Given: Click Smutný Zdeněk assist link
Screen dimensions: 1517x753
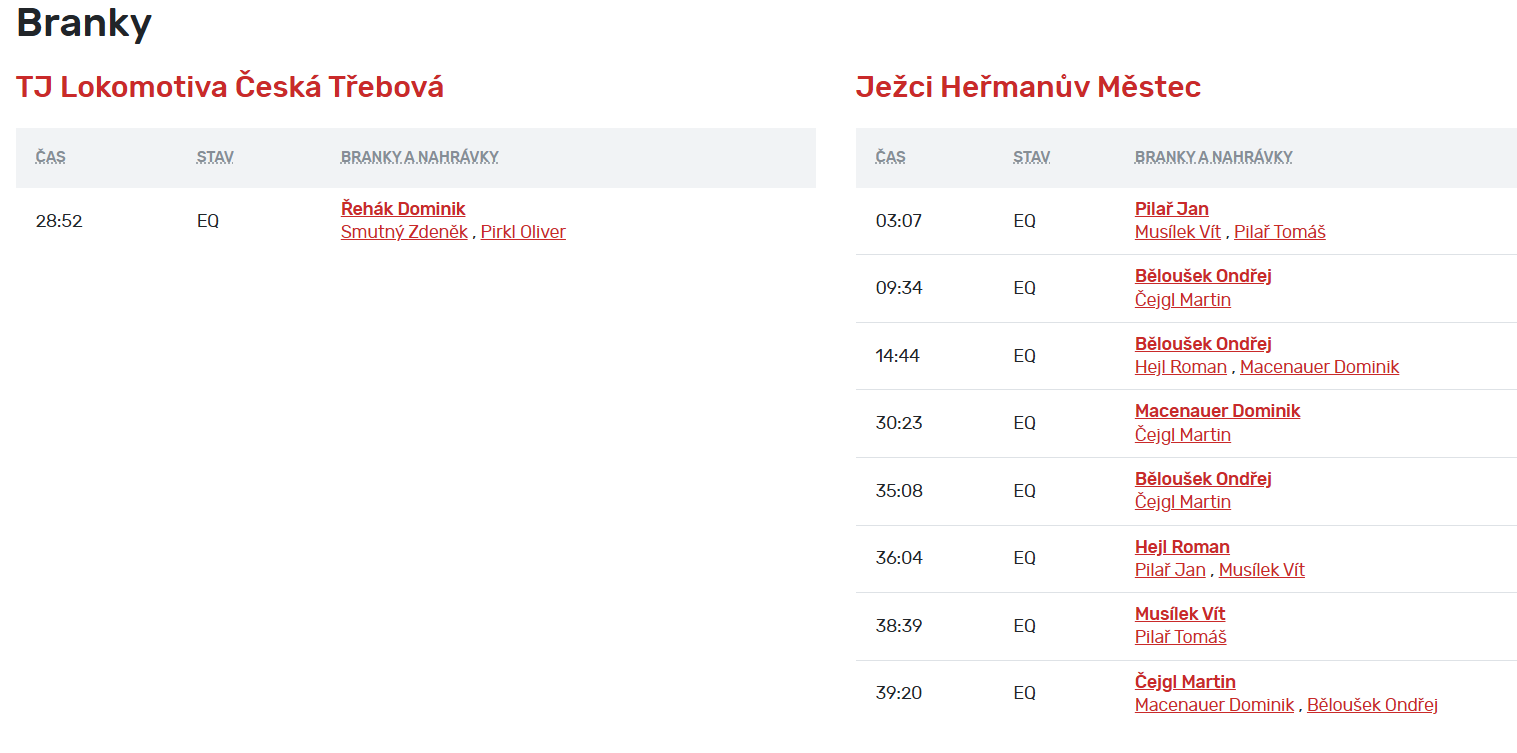Looking at the screenshot, I should [404, 232].
